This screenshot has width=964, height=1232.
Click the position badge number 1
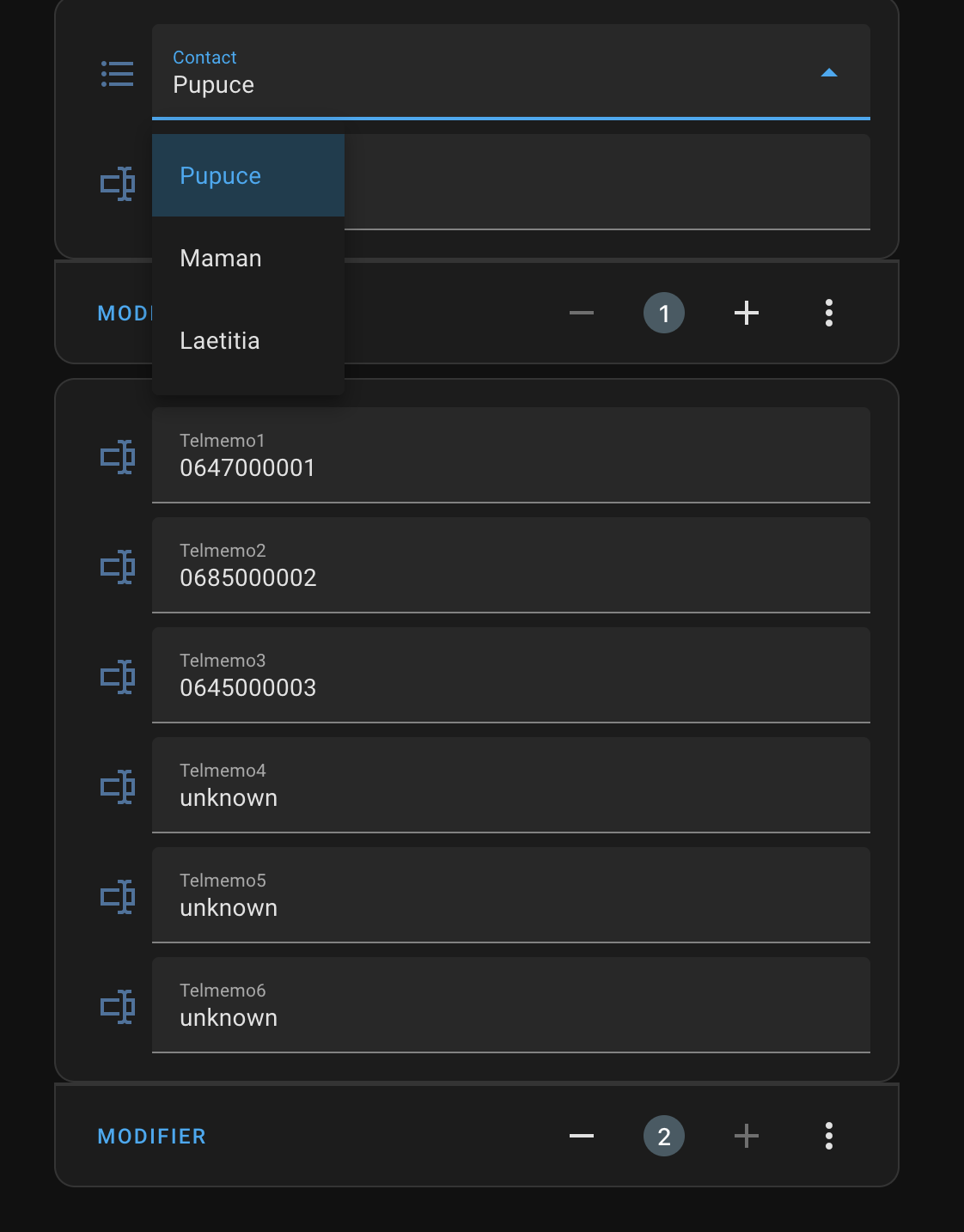[663, 313]
